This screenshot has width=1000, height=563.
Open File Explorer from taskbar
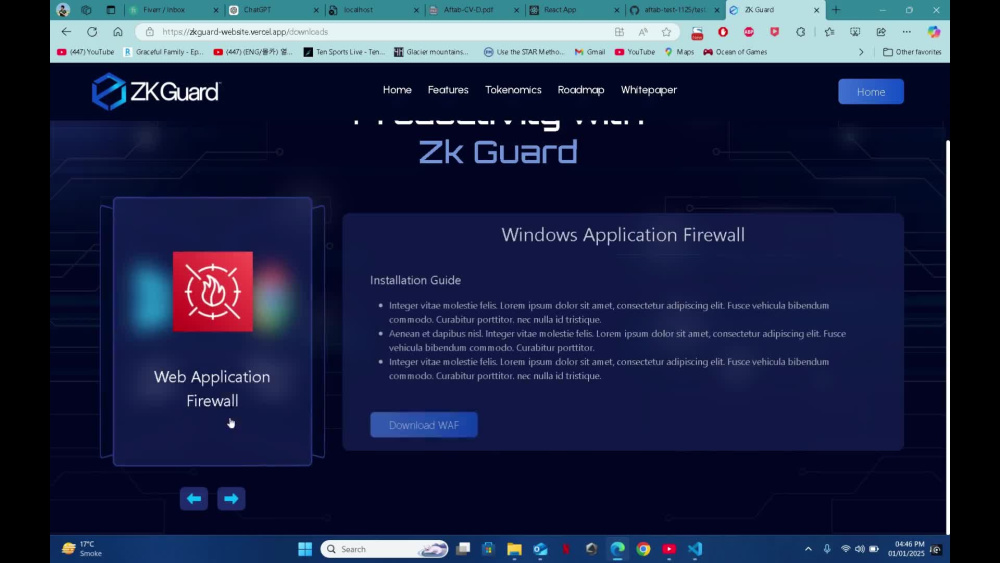[x=514, y=549]
